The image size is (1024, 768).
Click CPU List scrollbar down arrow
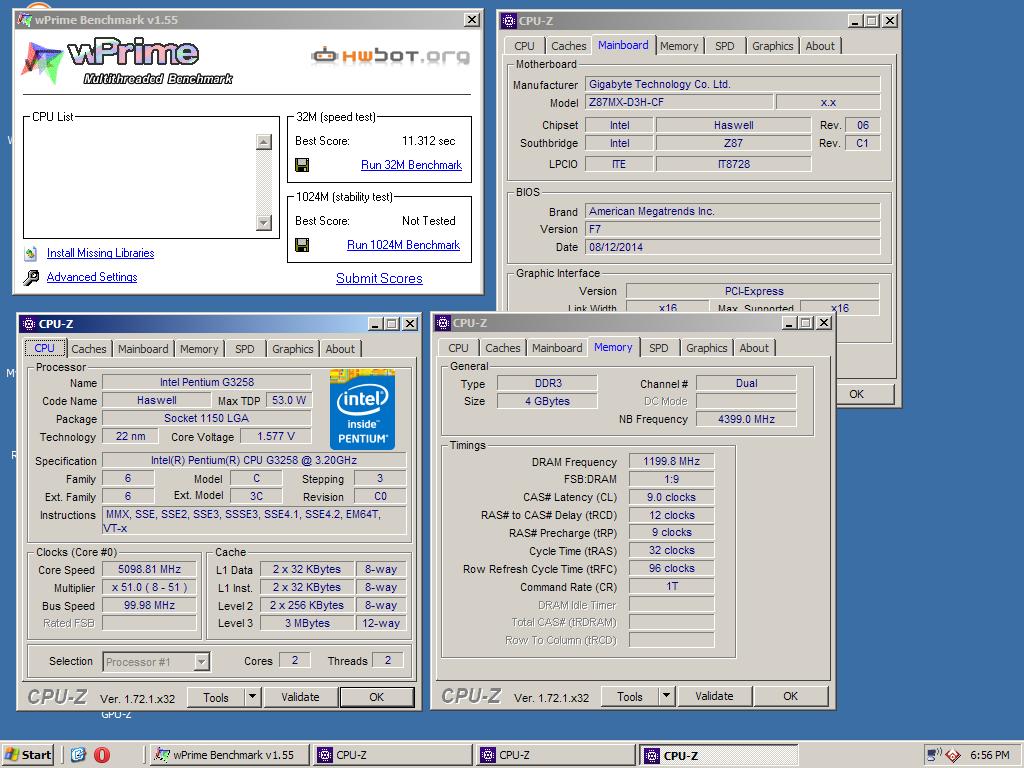tap(264, 223)
